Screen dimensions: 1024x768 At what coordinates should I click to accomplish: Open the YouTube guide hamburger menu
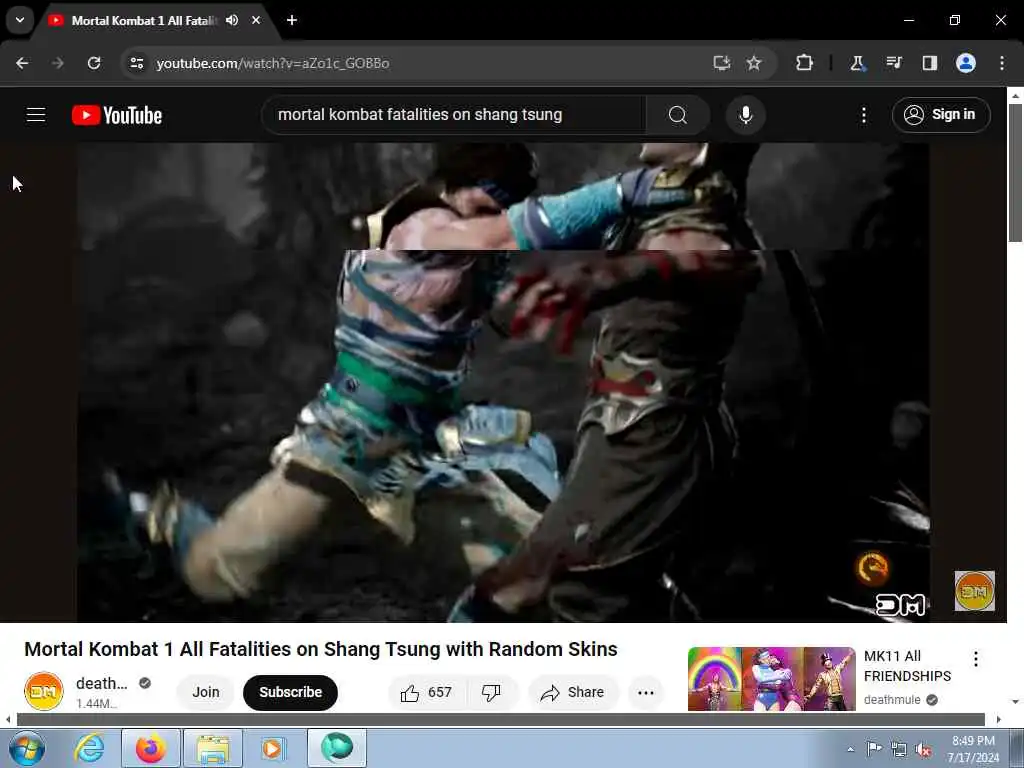tap(36, 115)
